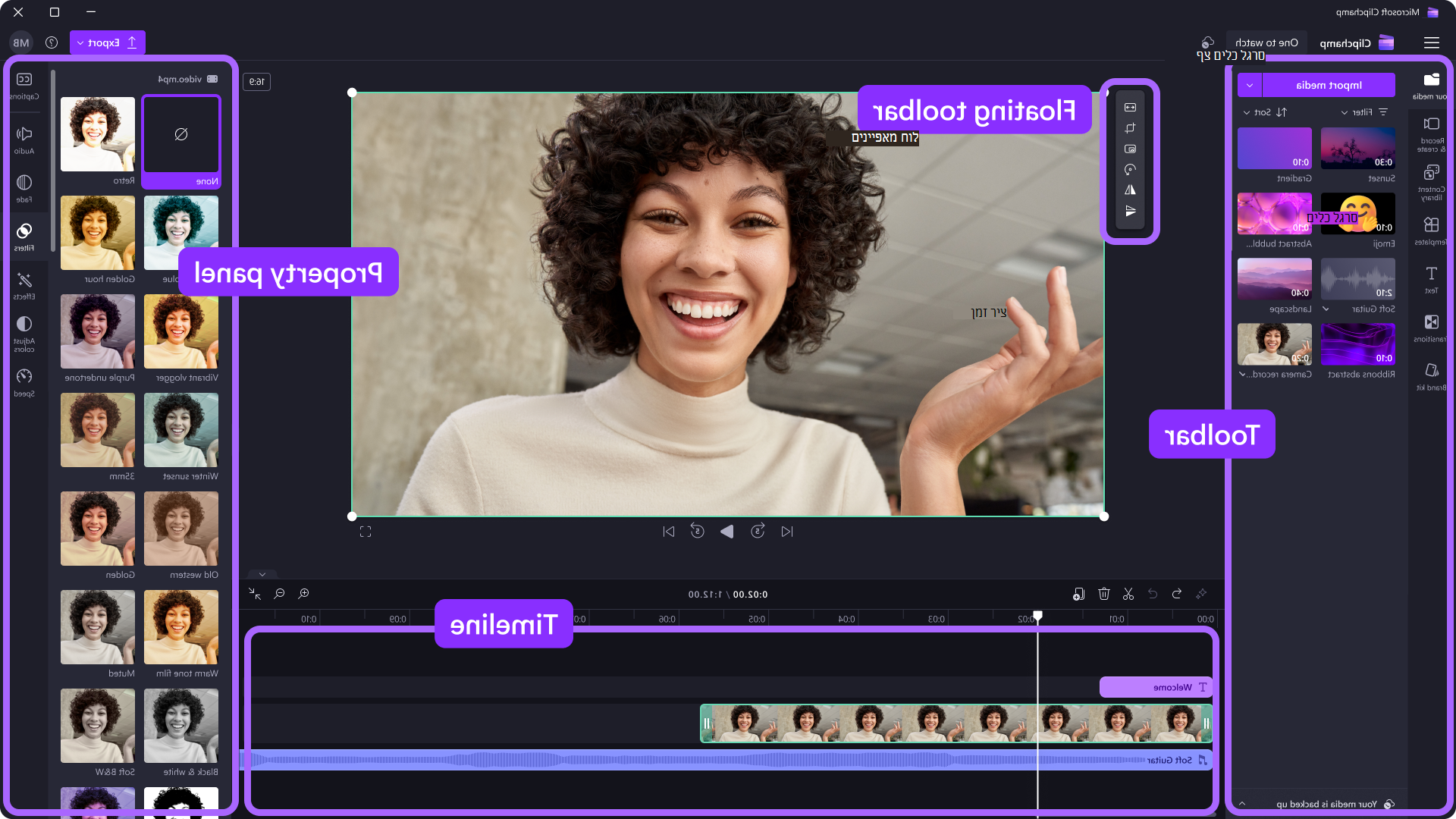Screen dimensions: 1456x819
Task: Expand the chevron beside Soft Guitar
Action: point(1326,309)
